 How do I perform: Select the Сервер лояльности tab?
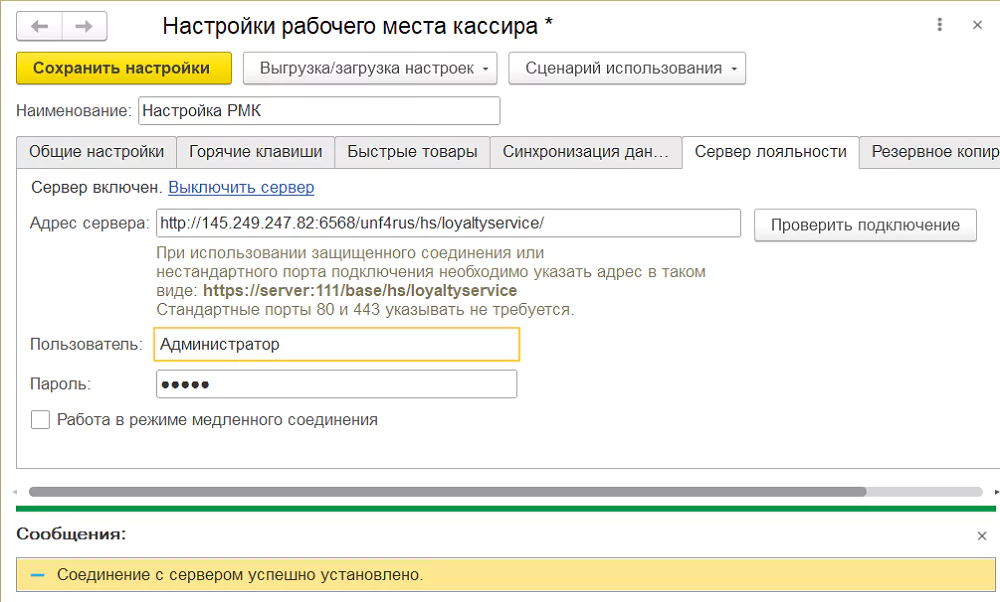coord(770,152)
